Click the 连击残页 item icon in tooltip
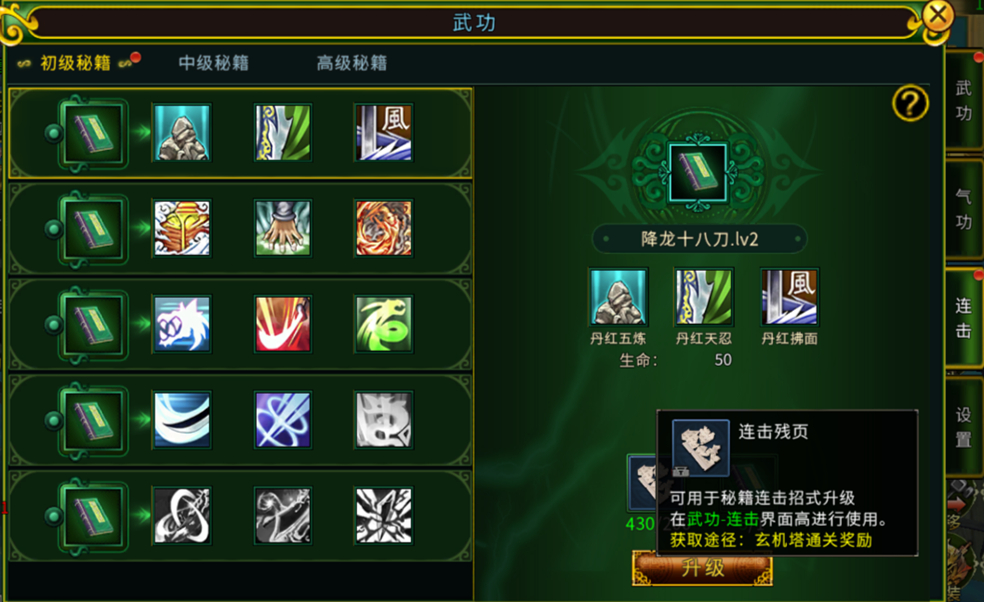Image resolution: width=984 pixels, height=602 pixels. point(700,448)
